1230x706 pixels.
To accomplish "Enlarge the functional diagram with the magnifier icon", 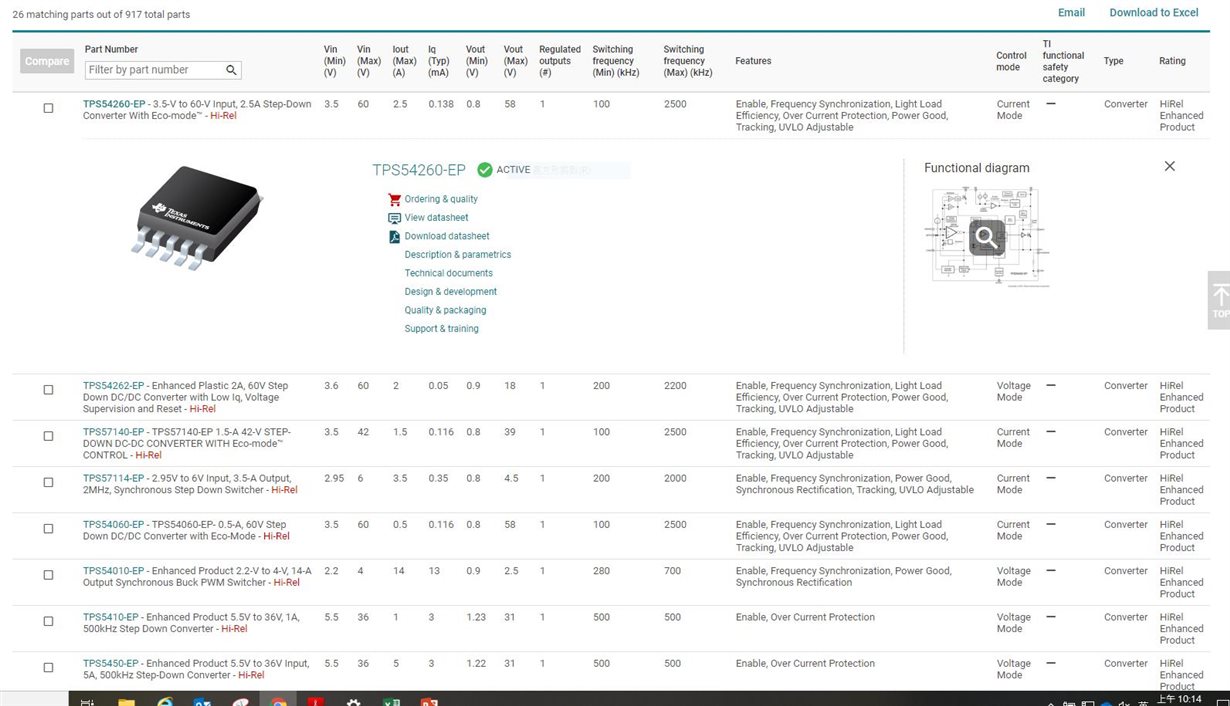I will click(x=987, y=237).
